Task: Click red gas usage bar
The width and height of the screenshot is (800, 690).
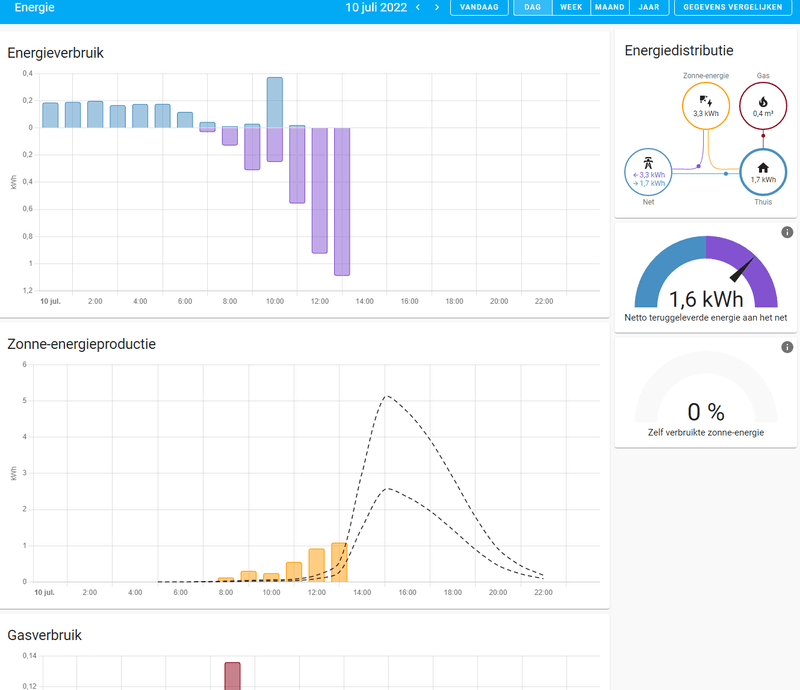Action: pyautogui.click(x=232, y=676)
